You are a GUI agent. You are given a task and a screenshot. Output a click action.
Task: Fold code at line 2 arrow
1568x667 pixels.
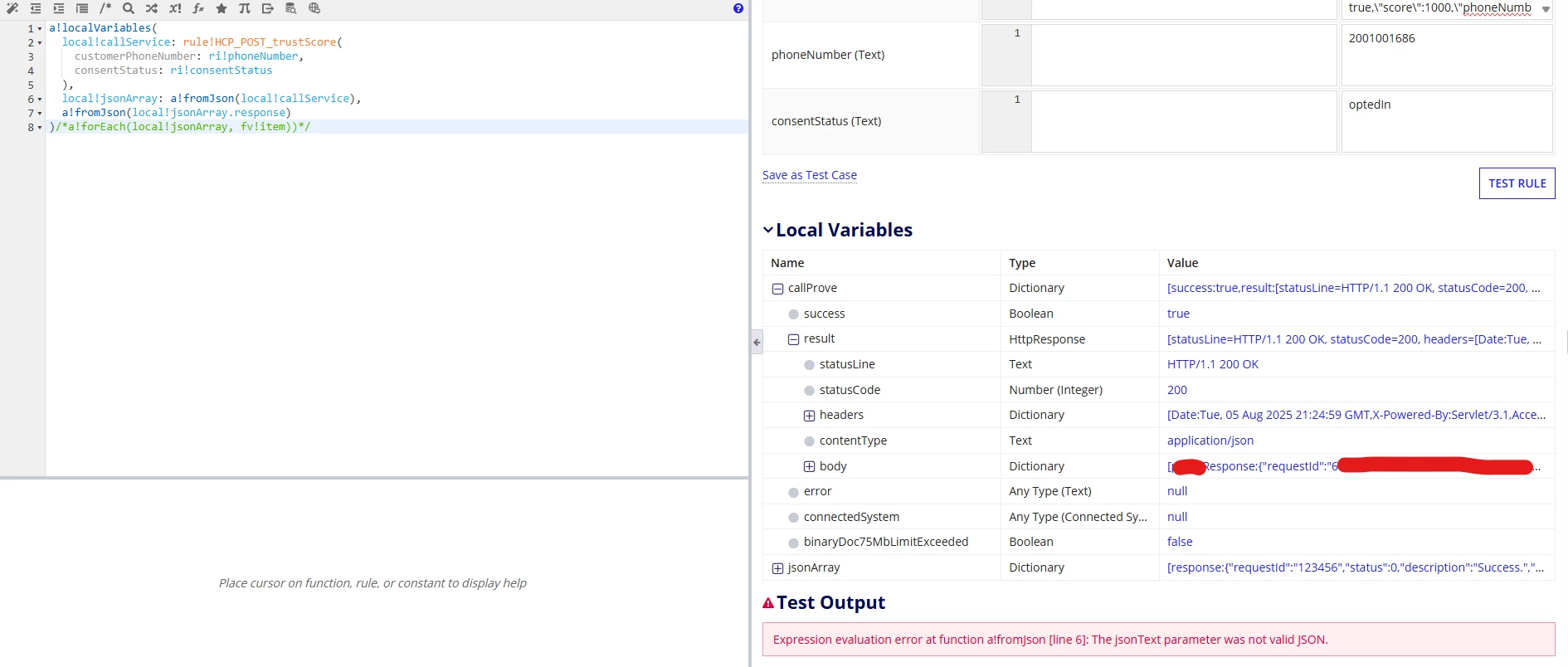coord(40,43)
